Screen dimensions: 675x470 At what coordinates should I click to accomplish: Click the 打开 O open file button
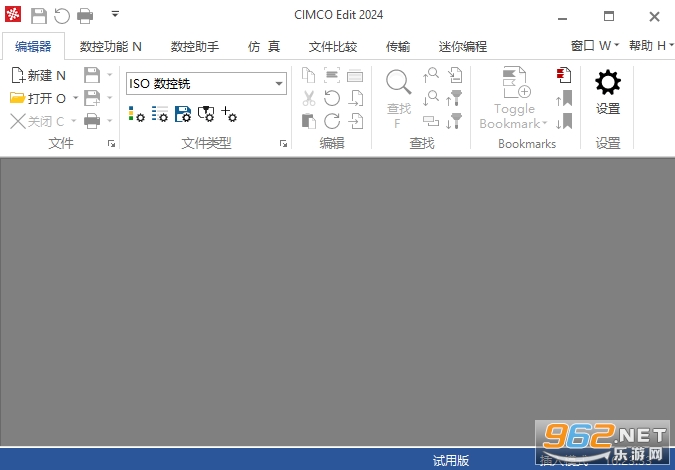pos(38,98)
